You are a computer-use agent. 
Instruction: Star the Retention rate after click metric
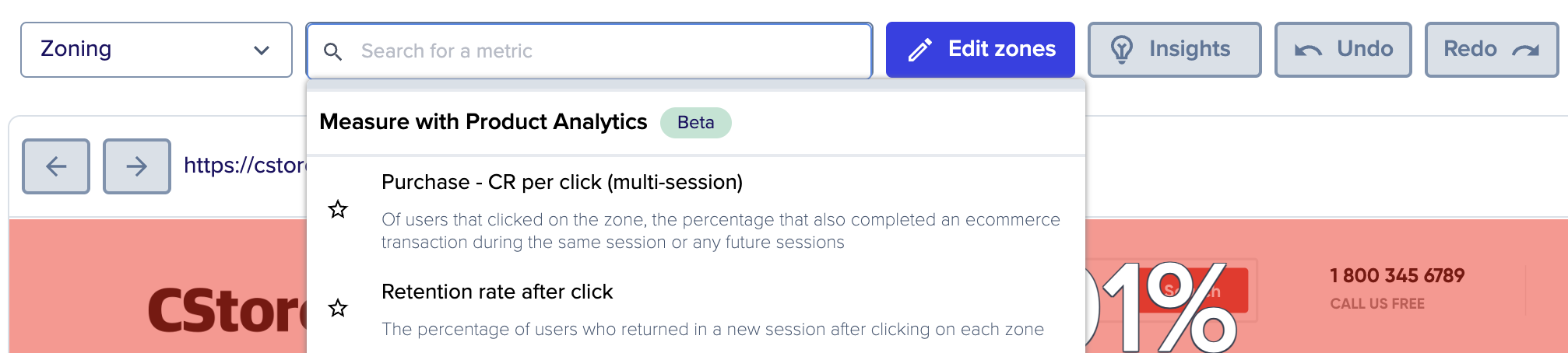pos(338,308)
